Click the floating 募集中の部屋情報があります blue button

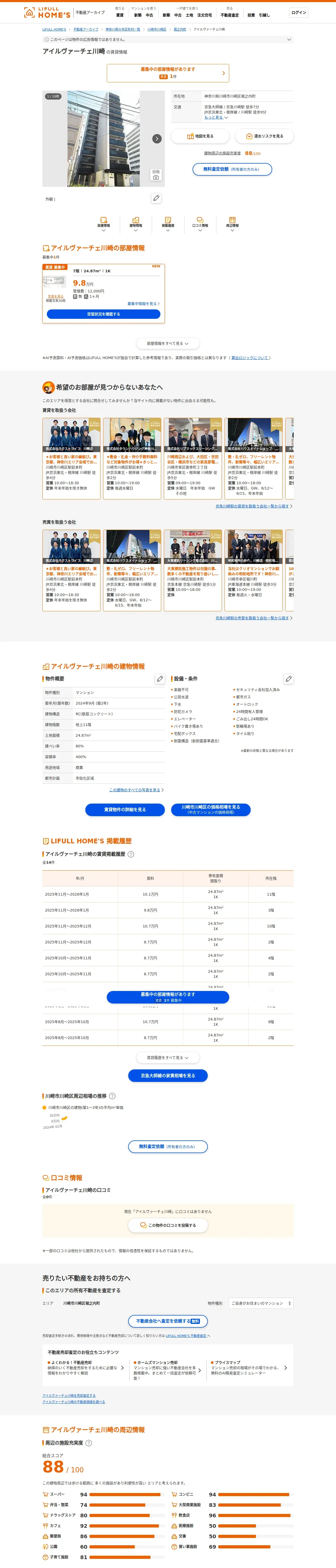tap(168, 997)
